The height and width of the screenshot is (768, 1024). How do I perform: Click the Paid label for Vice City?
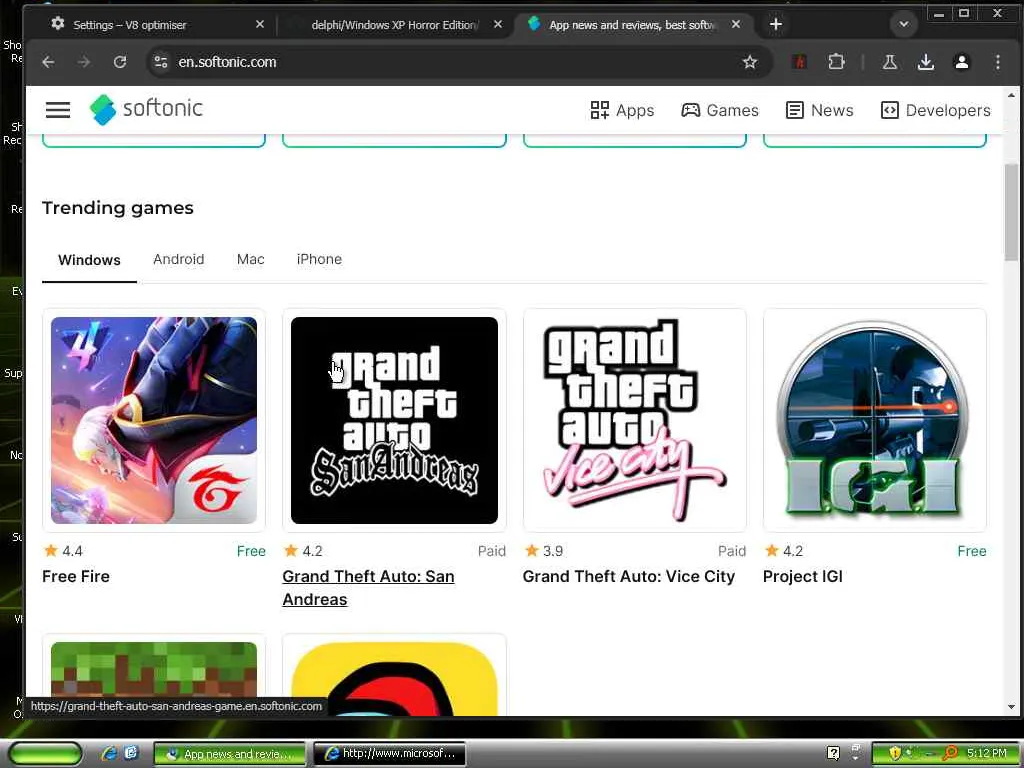[x=731, y=551]
